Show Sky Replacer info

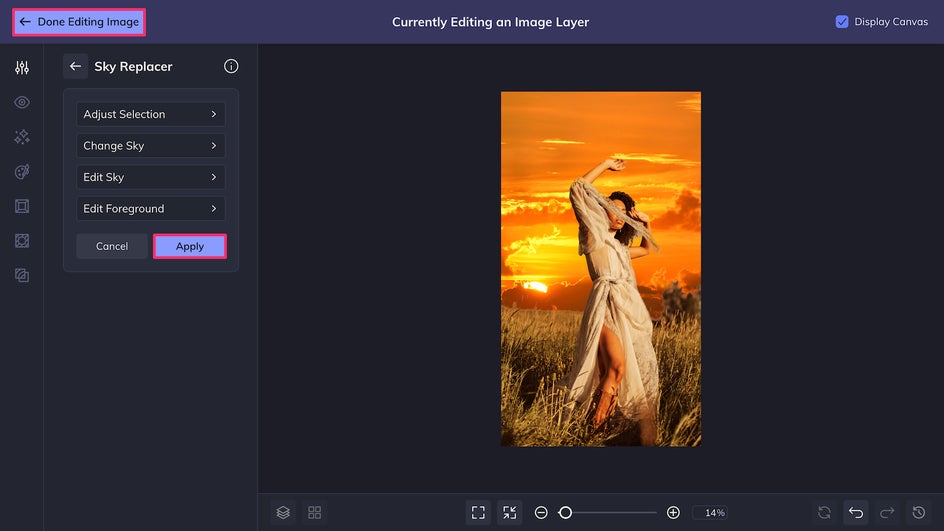click(231, 66)
